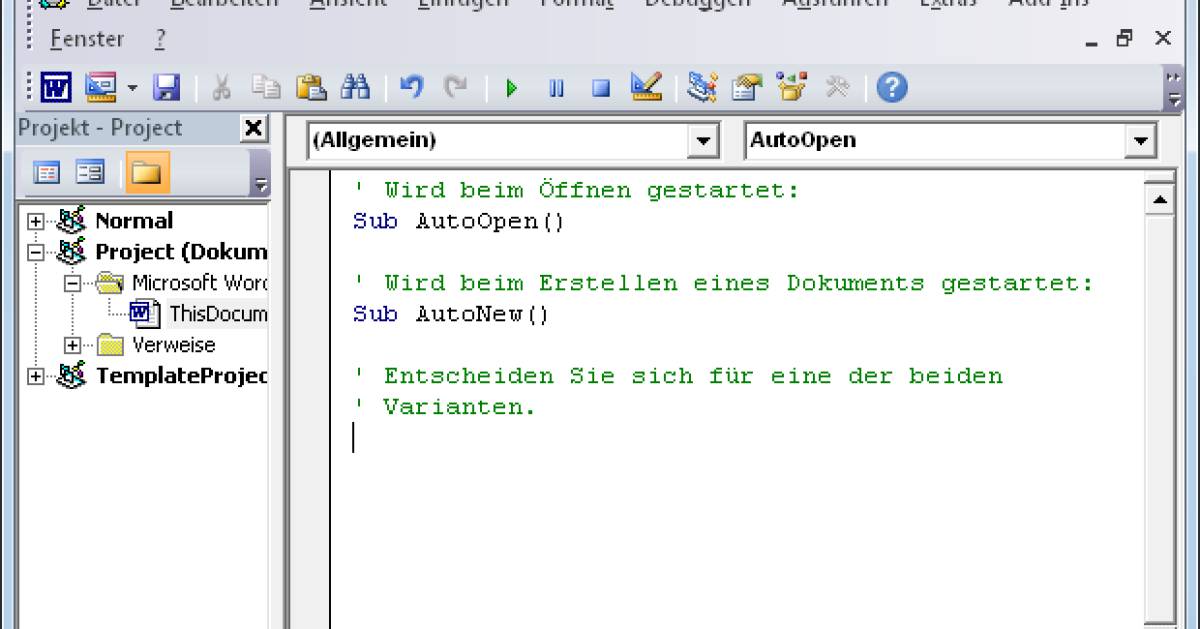The width and height of the screenshot is (1200, 629).
Task: Click the Paste clipboard icon
Action: click(311, 89)
